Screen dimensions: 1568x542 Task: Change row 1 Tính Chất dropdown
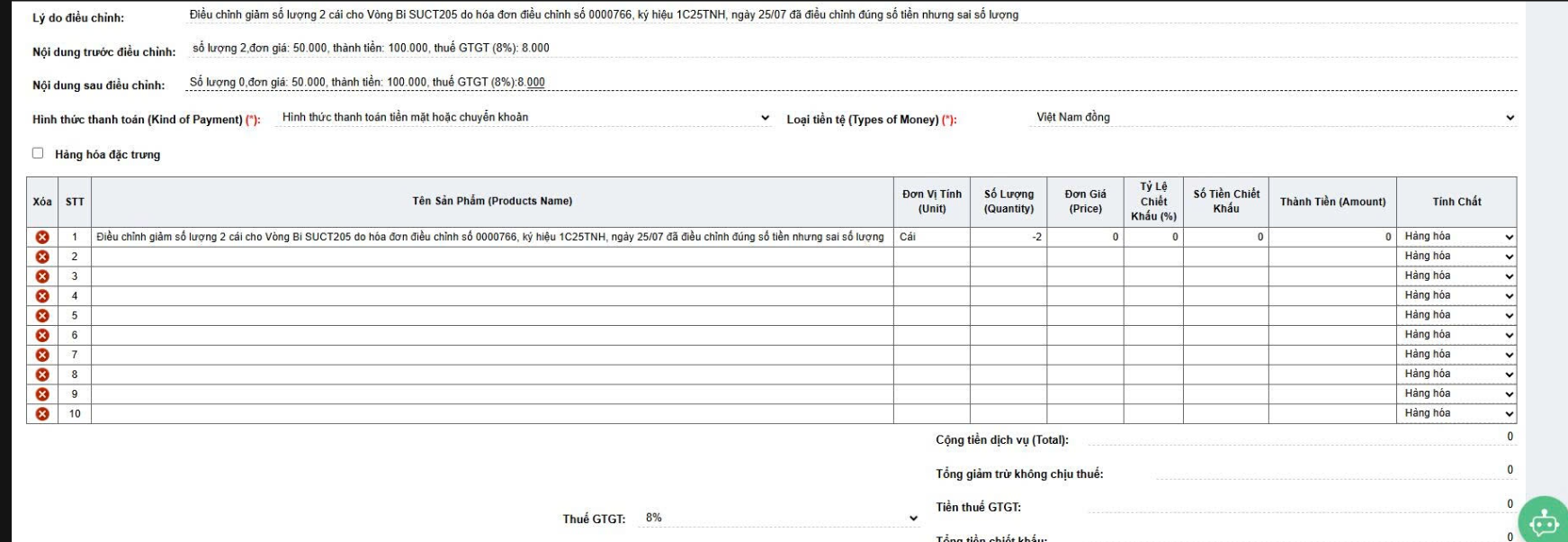click(x=1458, y=237)
